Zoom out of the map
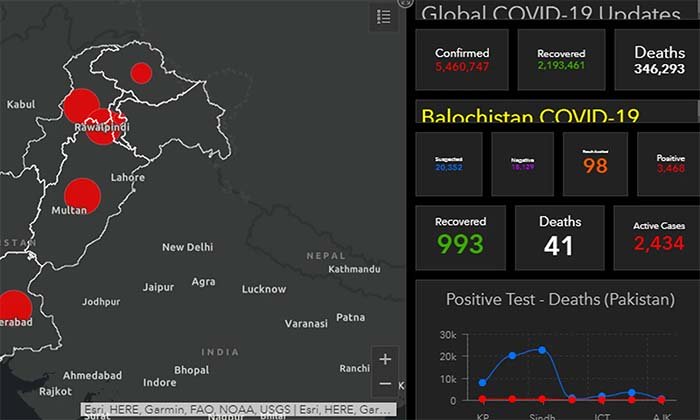The image size is (700, 420). [385, 384]
